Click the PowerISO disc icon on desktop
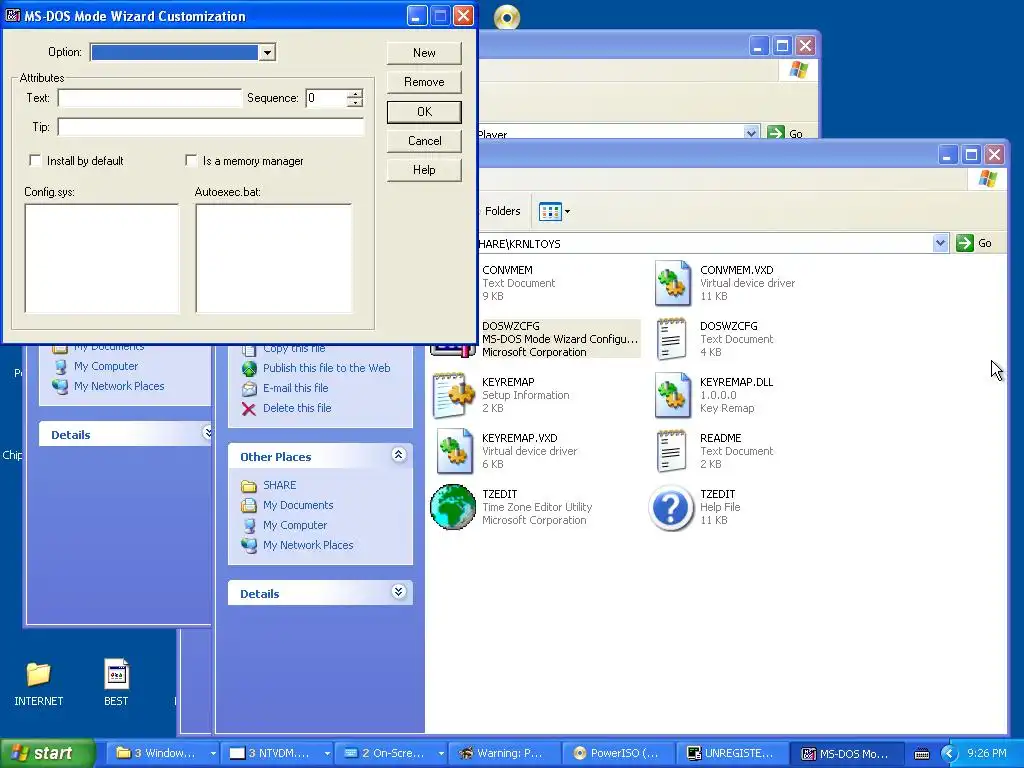Screen dimensions: 1024x768 coord(507,17)
